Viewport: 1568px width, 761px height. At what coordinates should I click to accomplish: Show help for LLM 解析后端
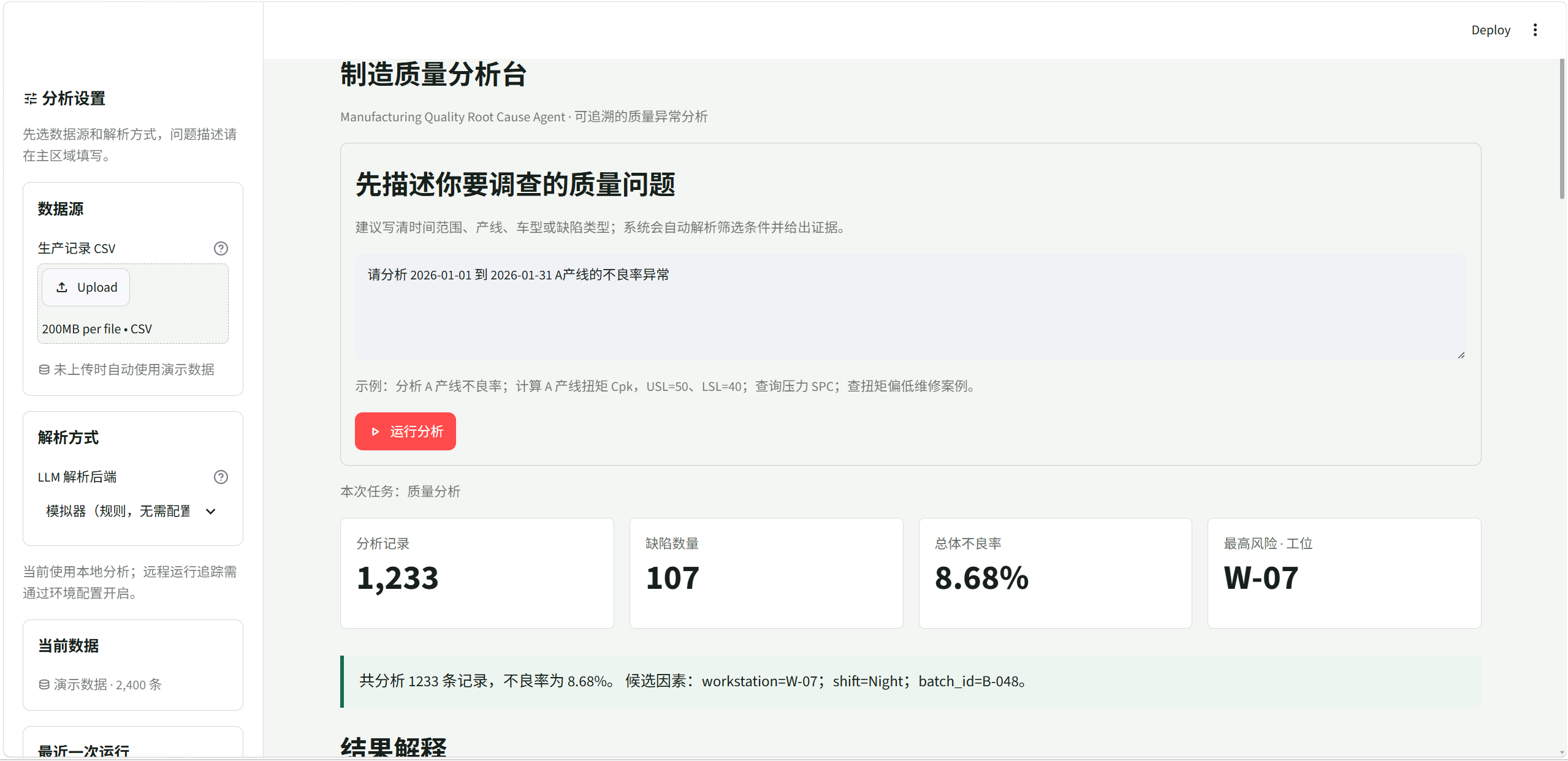pos(221,477)
